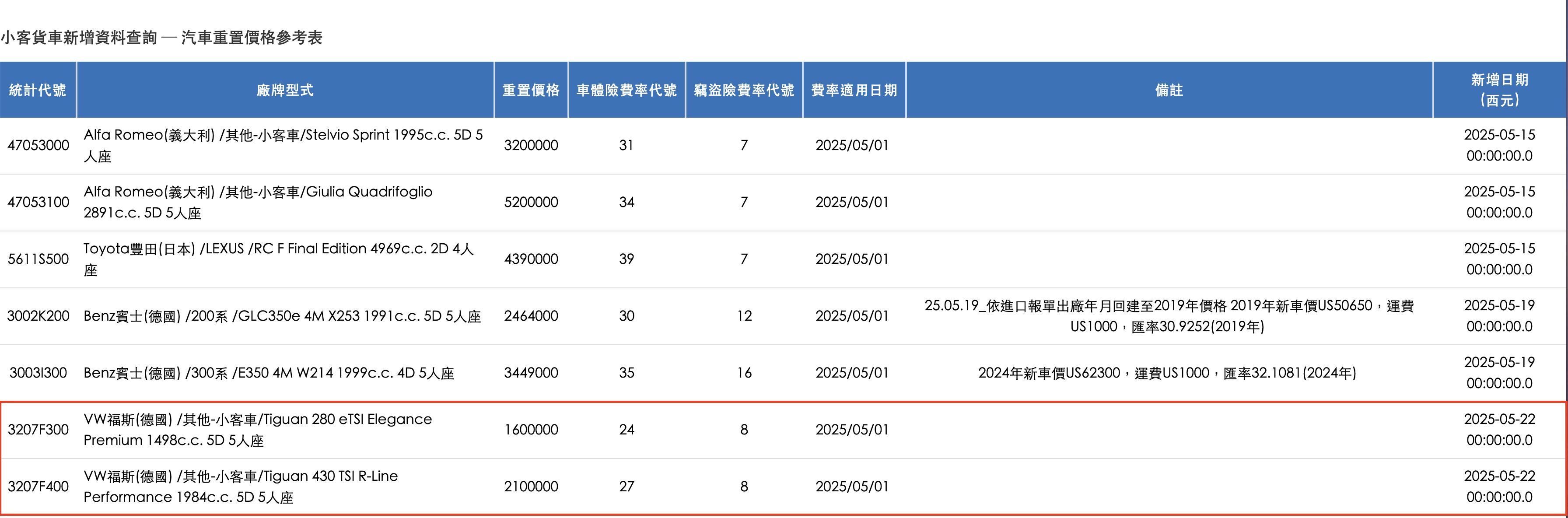Click the remark about 2019年新車價US50650
This screenshot has width=1568, height=518.
tap(1169, 316)
